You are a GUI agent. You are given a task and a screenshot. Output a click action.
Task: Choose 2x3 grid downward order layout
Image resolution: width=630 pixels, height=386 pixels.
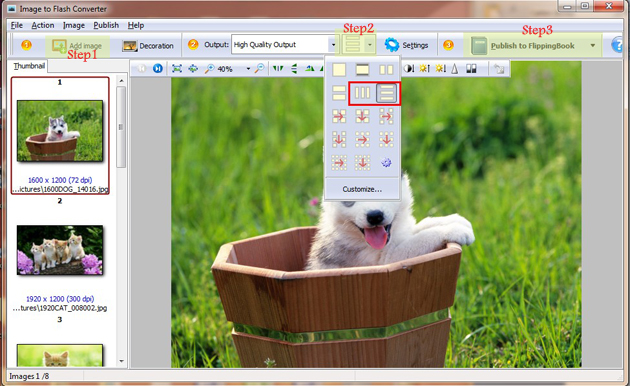(x=339, y=140)
